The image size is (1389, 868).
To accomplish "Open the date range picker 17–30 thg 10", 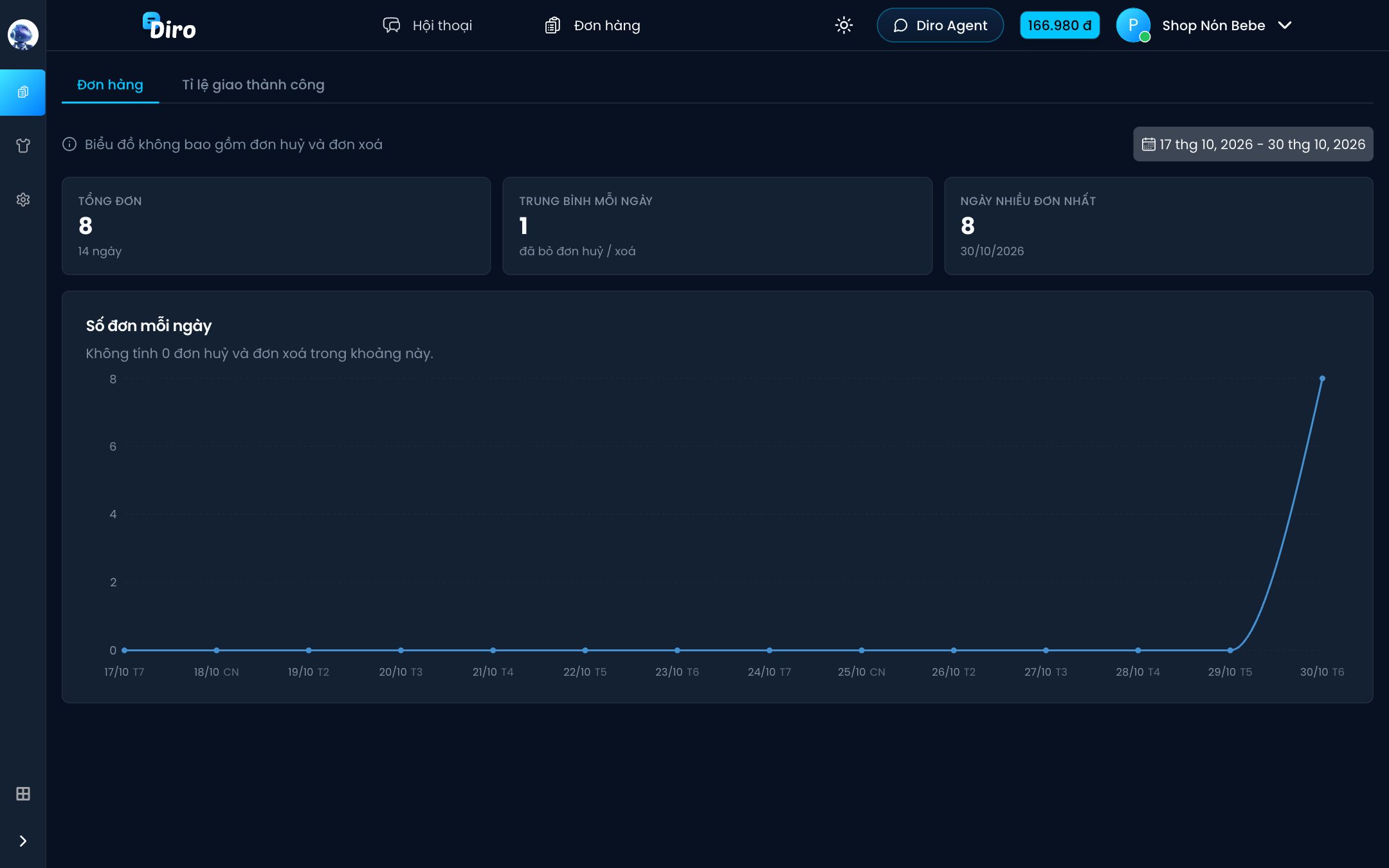I will click(1253, 144).
